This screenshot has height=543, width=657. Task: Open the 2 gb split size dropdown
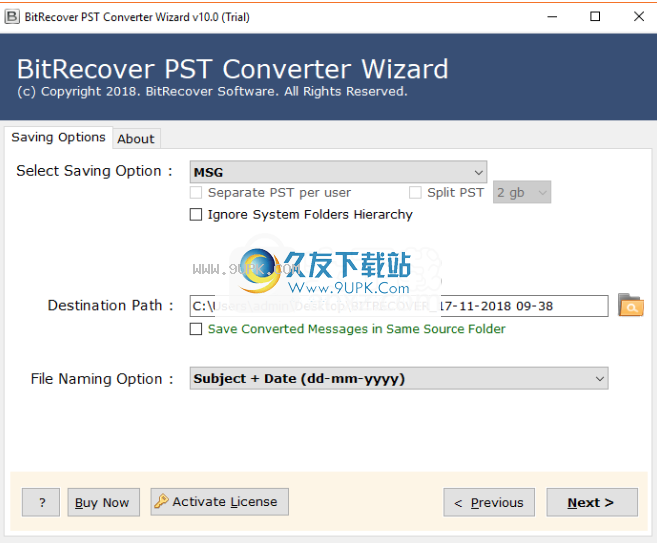coord(522,192)
